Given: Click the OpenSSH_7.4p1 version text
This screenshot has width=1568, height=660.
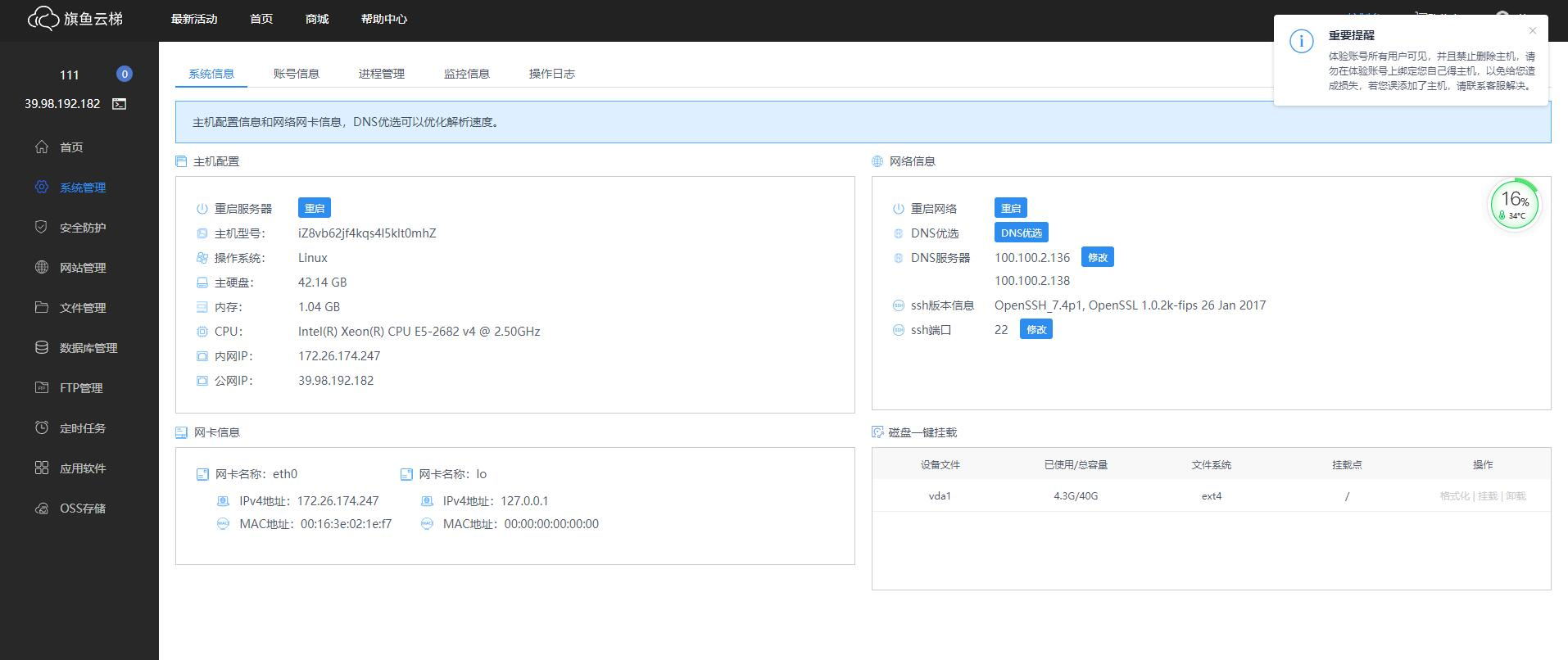Looking at the screenshot, I should pos(1130,305).
